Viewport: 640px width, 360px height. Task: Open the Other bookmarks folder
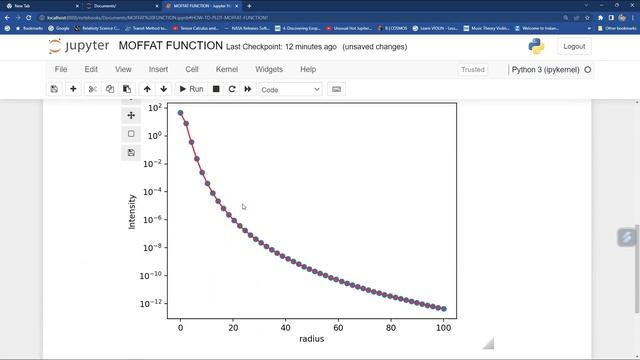[617, 29]
